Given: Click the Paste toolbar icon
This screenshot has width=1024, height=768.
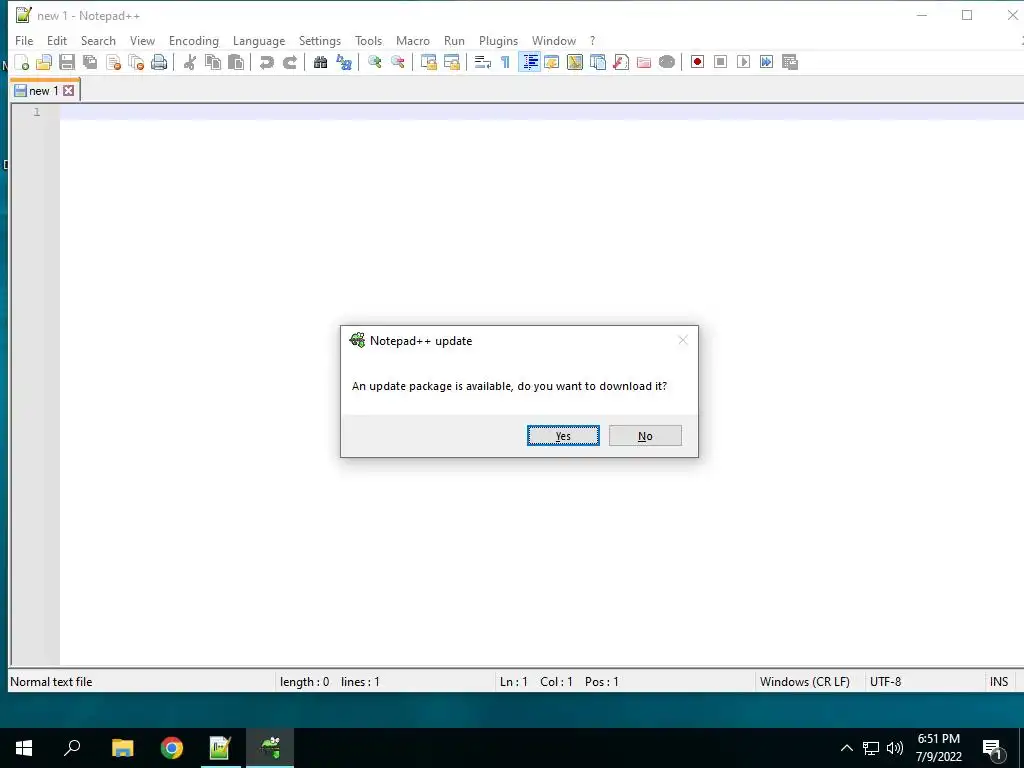Looking at the screenshot, I should pyautogui.click(x=236, y=62).
